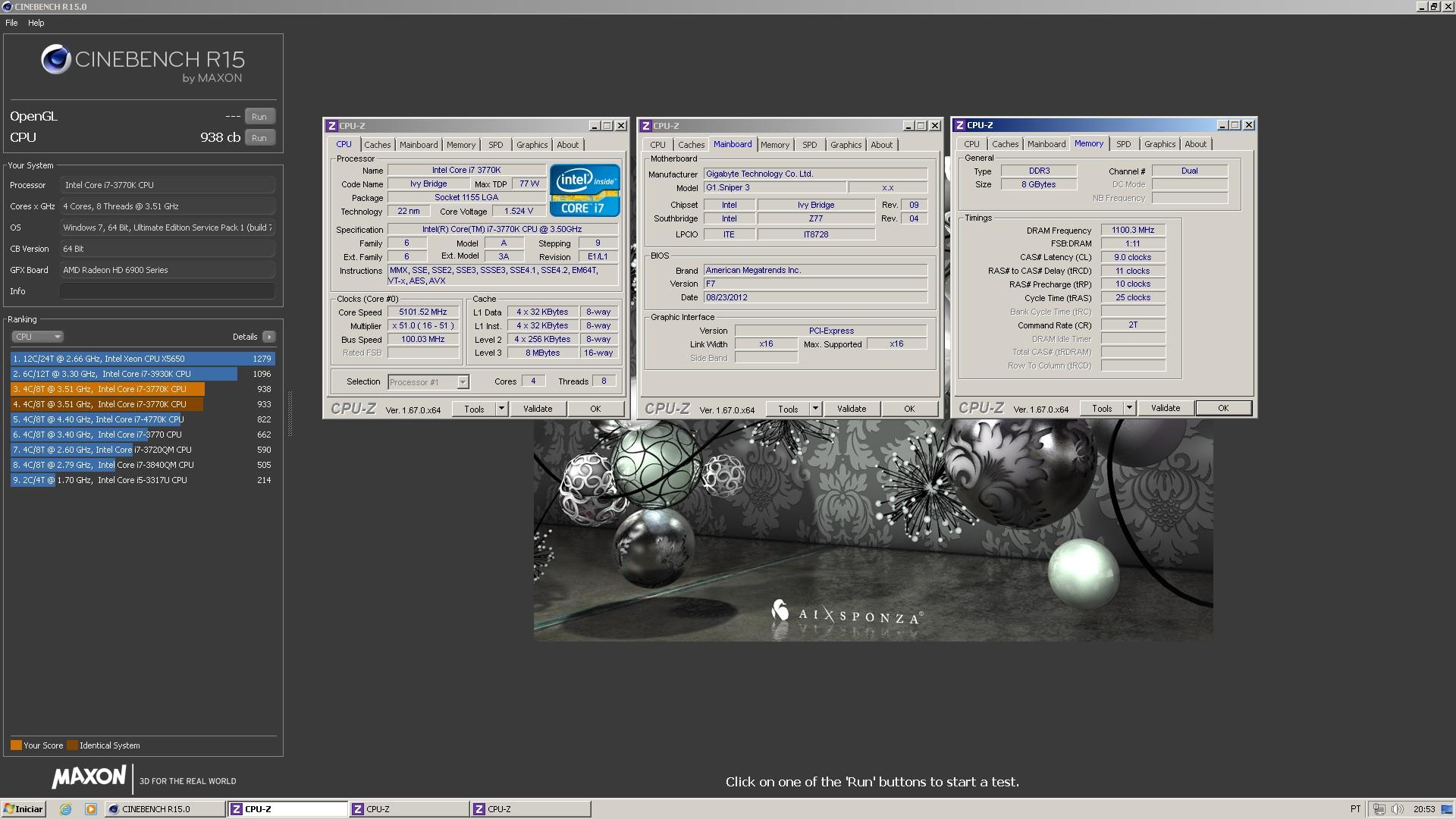This screenshot has width=1456, height=819.
Task: Select the i7-3930K ranking row
Action: coord(143,374)
